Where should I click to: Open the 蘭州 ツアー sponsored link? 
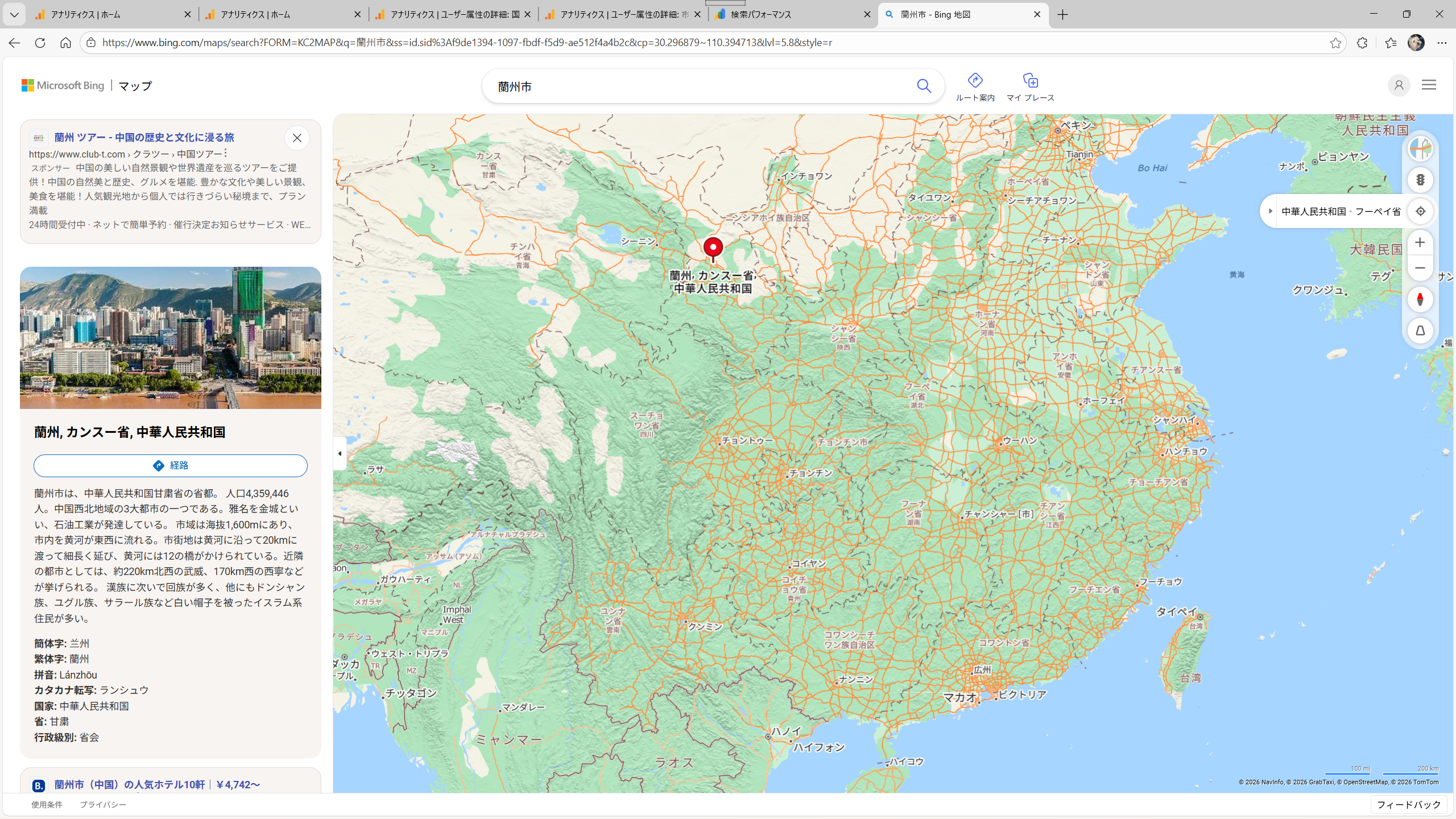(x=144, y=138)
